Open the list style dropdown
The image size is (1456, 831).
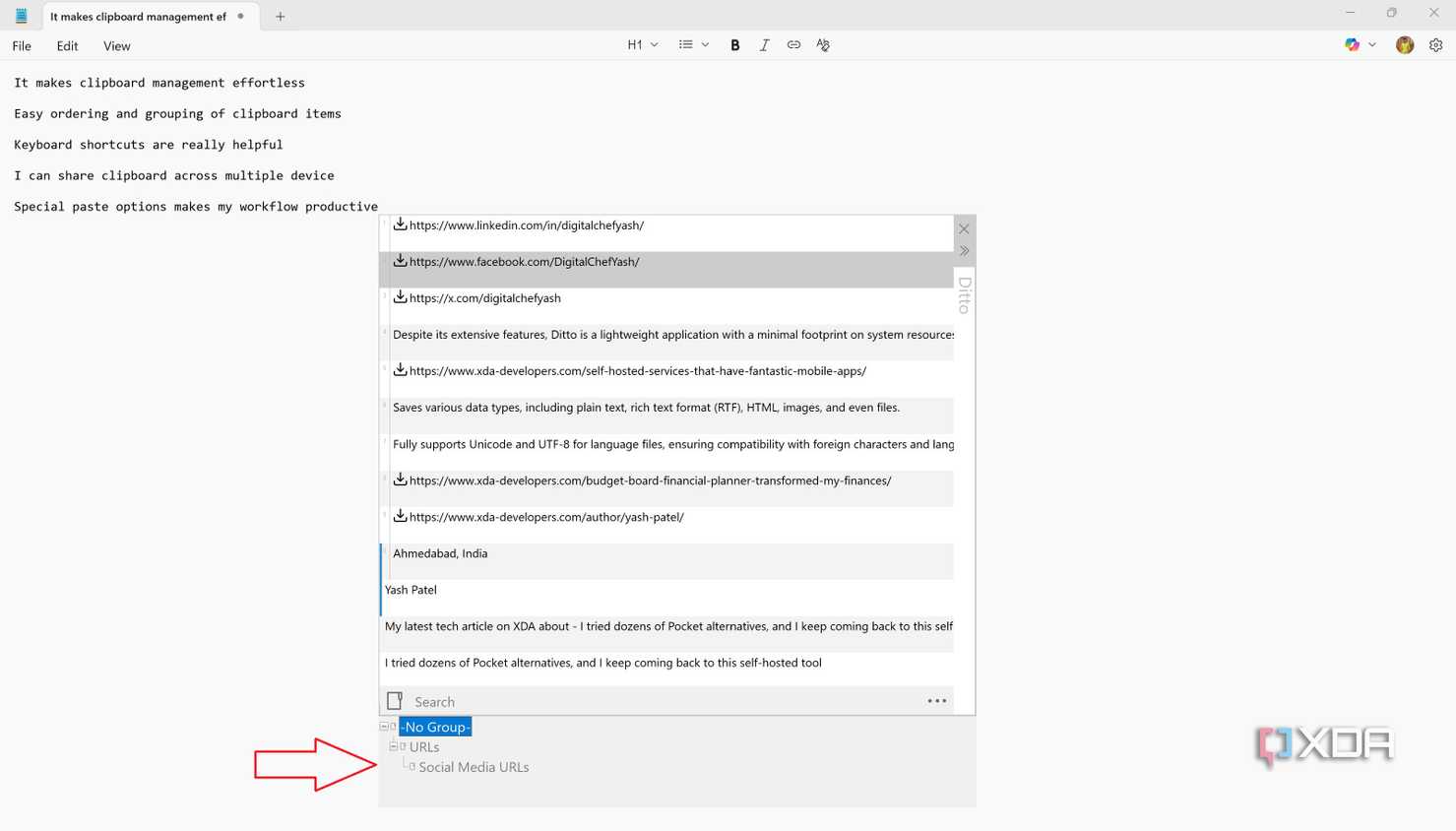point(694,45)
